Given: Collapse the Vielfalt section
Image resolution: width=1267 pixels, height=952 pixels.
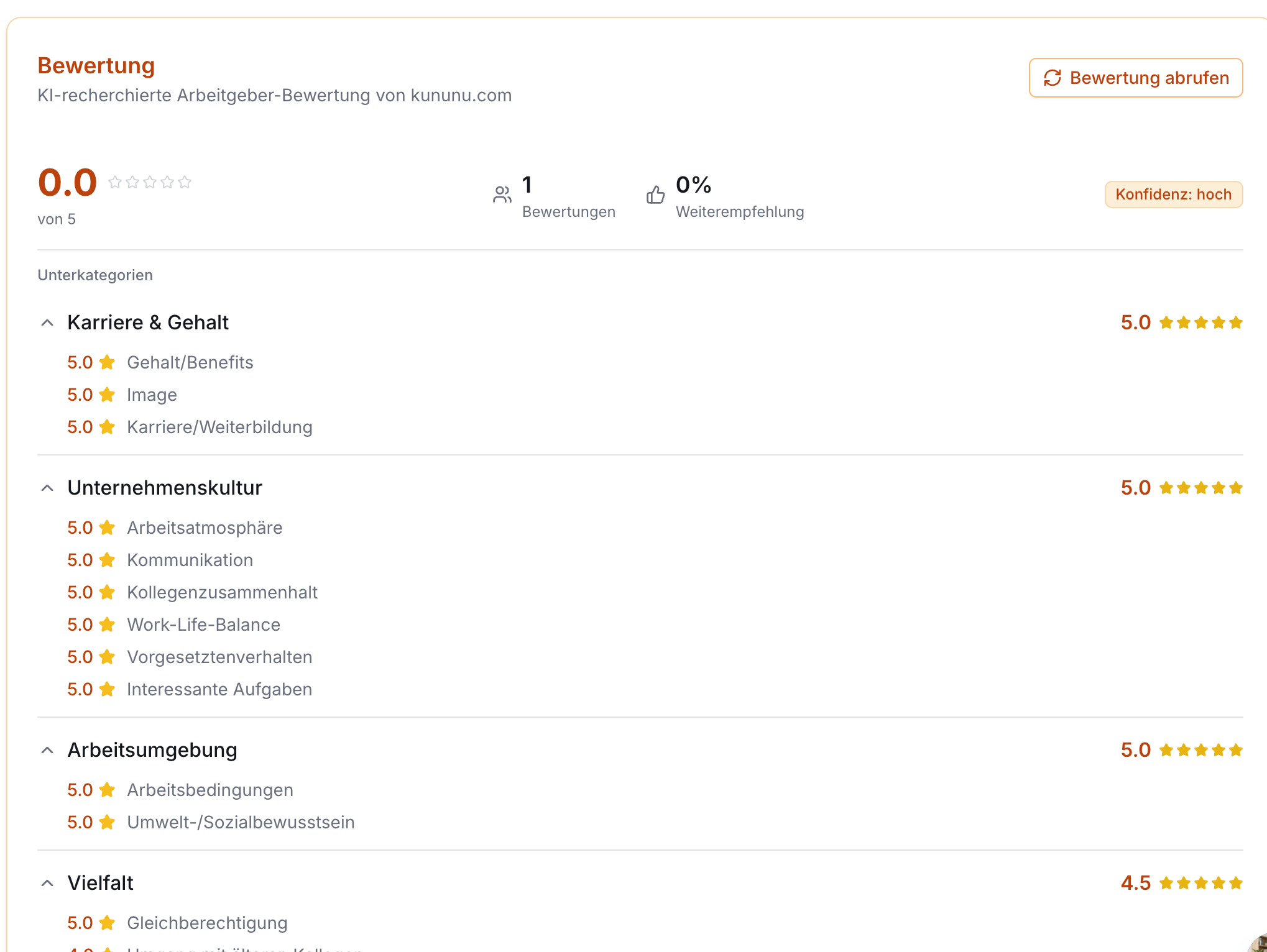Looking at the screenshot, I should point(47,883).
